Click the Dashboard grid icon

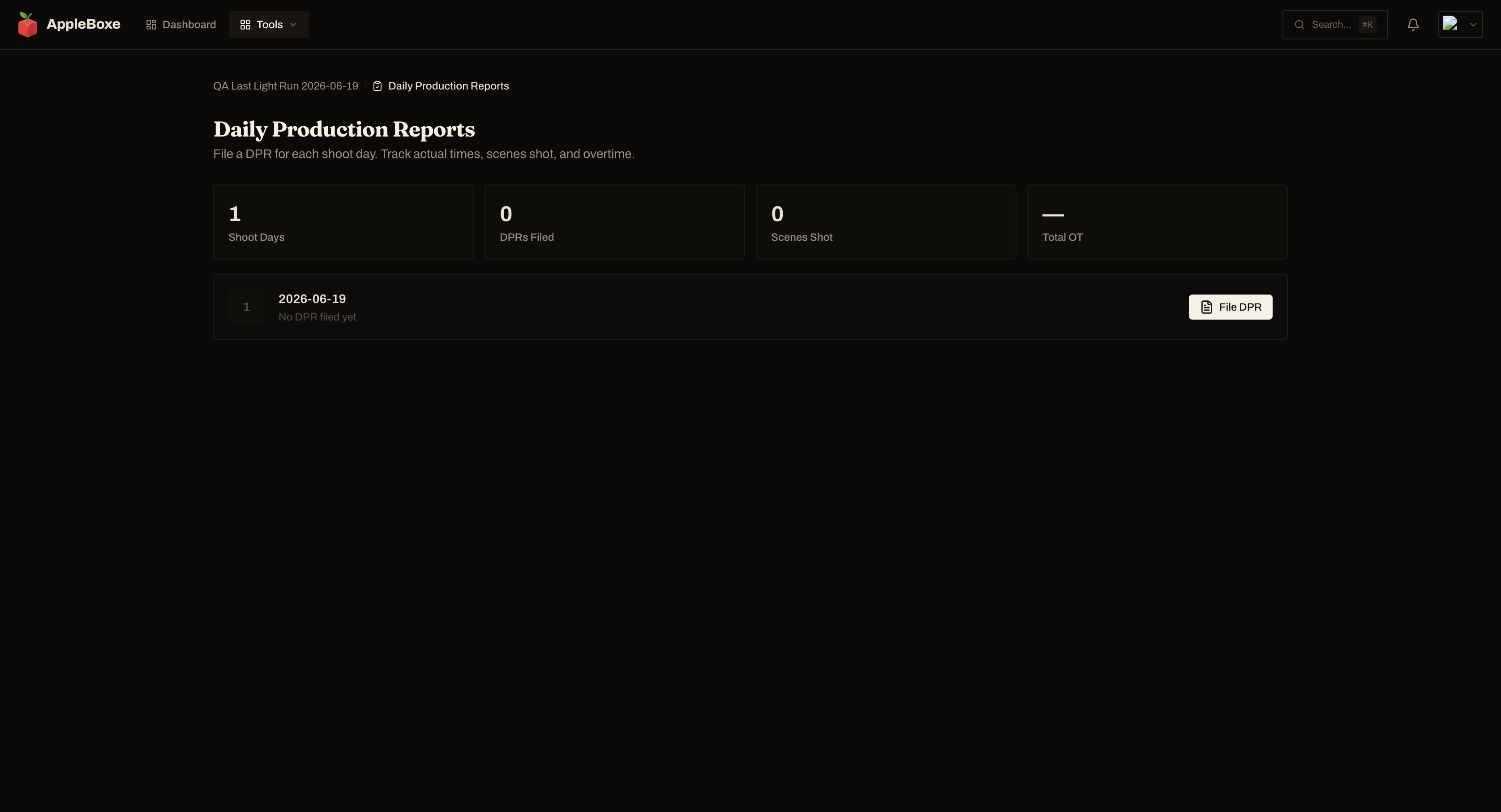[x=151, y=25]
